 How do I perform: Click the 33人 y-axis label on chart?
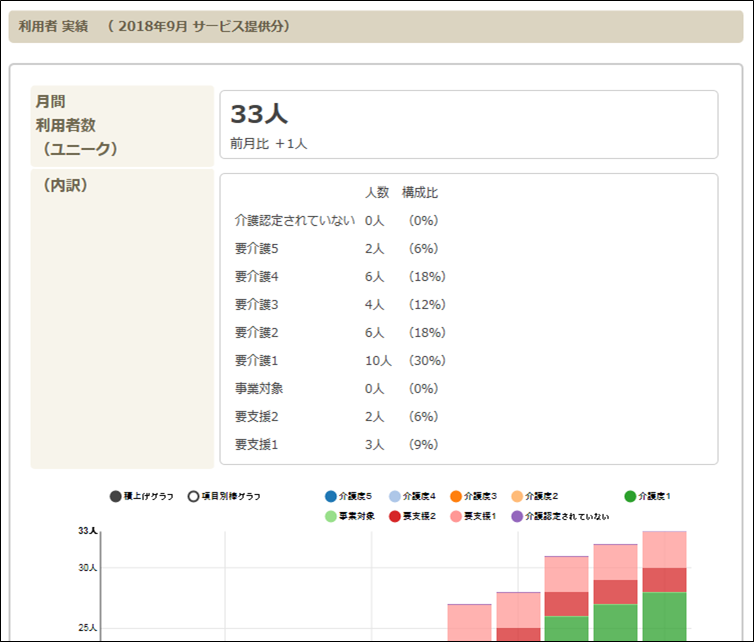pyautogui.click(x=88, y=531)
